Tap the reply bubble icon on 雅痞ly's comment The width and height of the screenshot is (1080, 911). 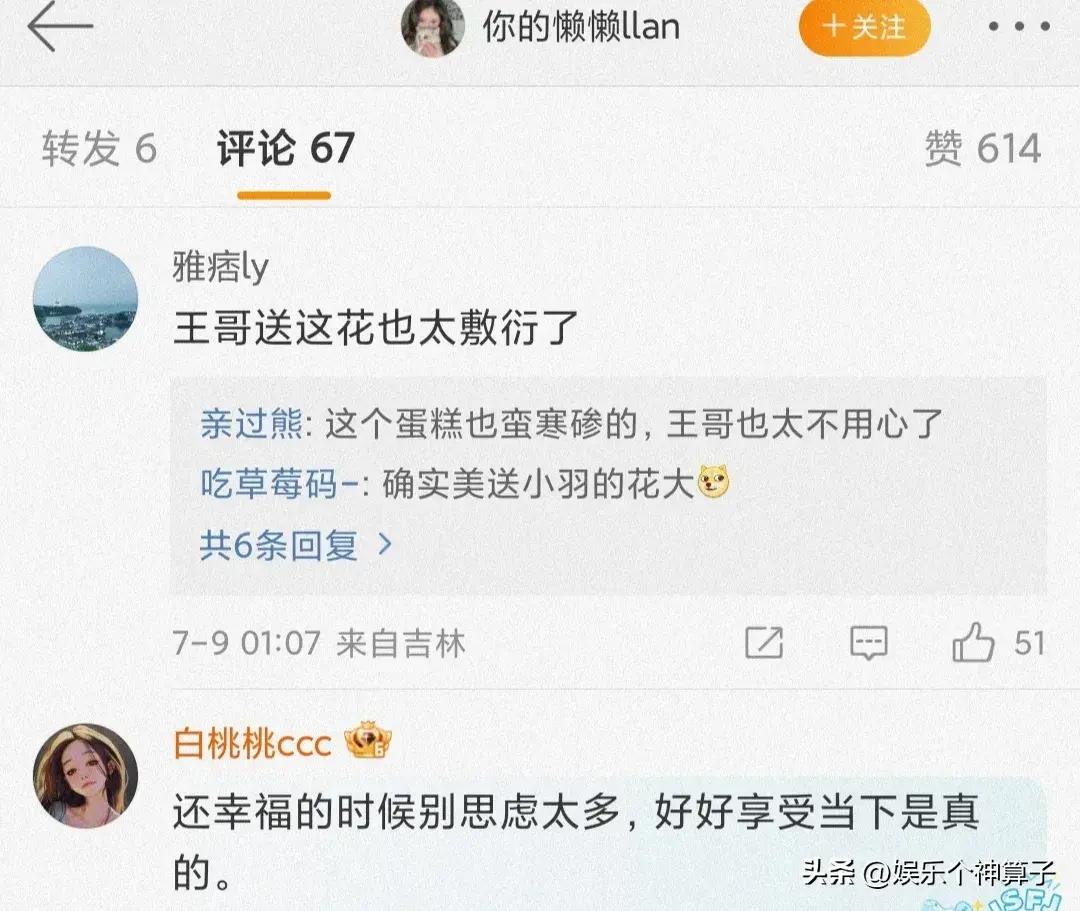tap(869, 643)
